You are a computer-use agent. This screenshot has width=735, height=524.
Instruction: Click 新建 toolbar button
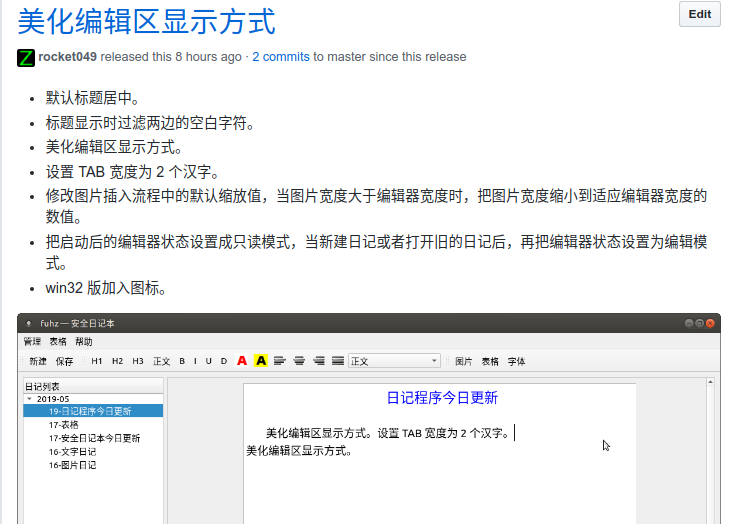tap(38, 361)
